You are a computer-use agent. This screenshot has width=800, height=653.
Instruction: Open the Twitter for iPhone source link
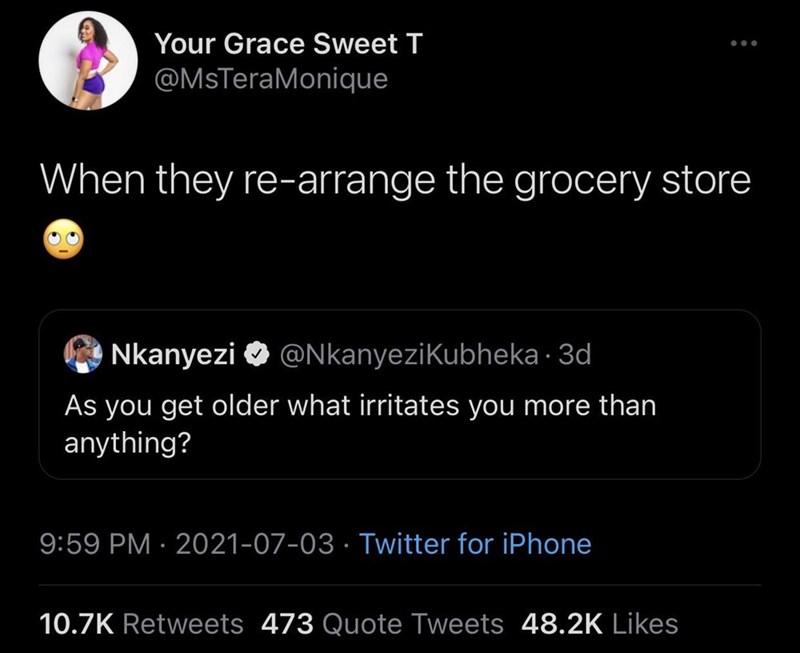tap(474, 544)
